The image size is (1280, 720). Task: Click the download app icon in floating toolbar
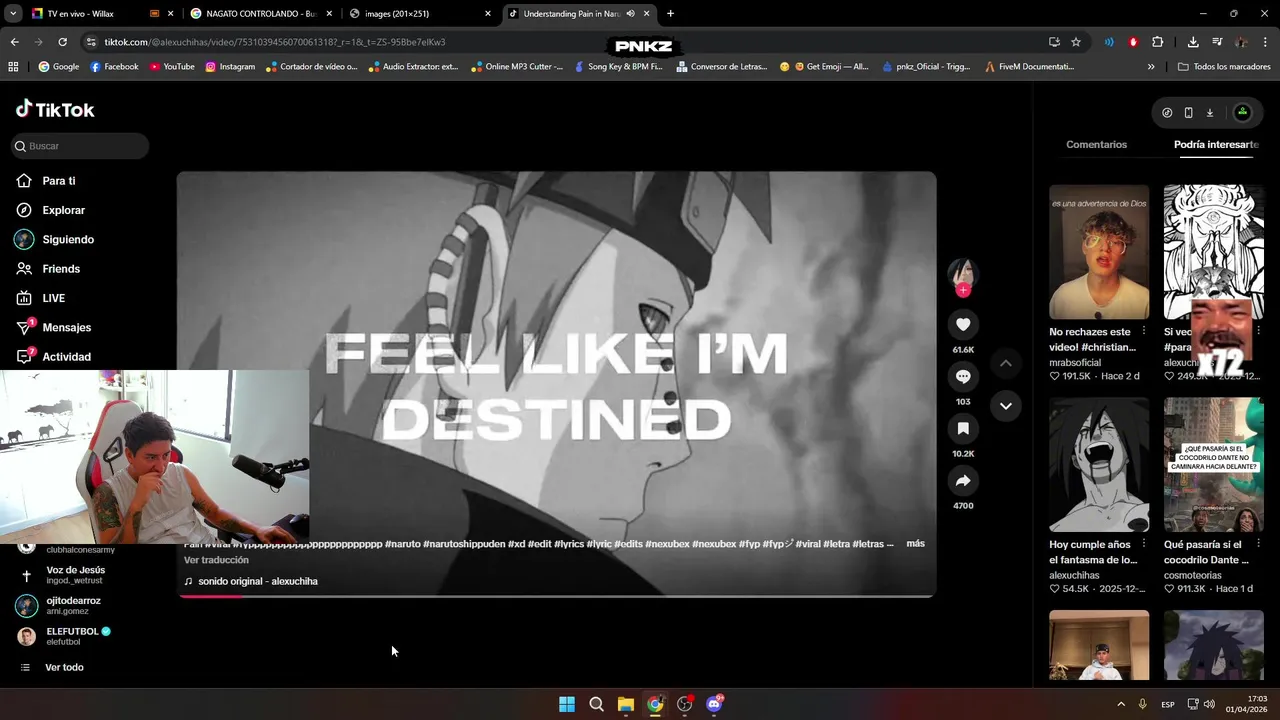point(1209,113)
